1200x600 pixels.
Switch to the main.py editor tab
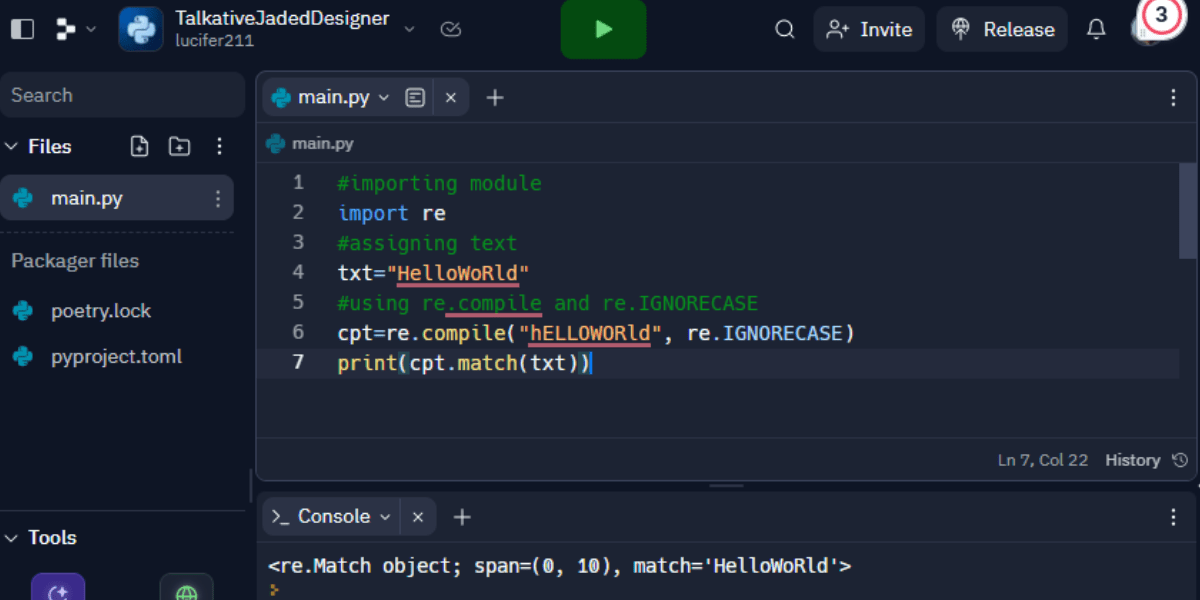pyautogui.click(x=330, y=97)
